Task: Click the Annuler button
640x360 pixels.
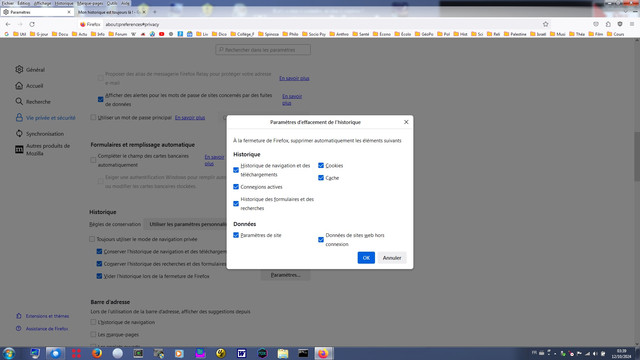Action: pyautogui.click(x=392, y=258)
